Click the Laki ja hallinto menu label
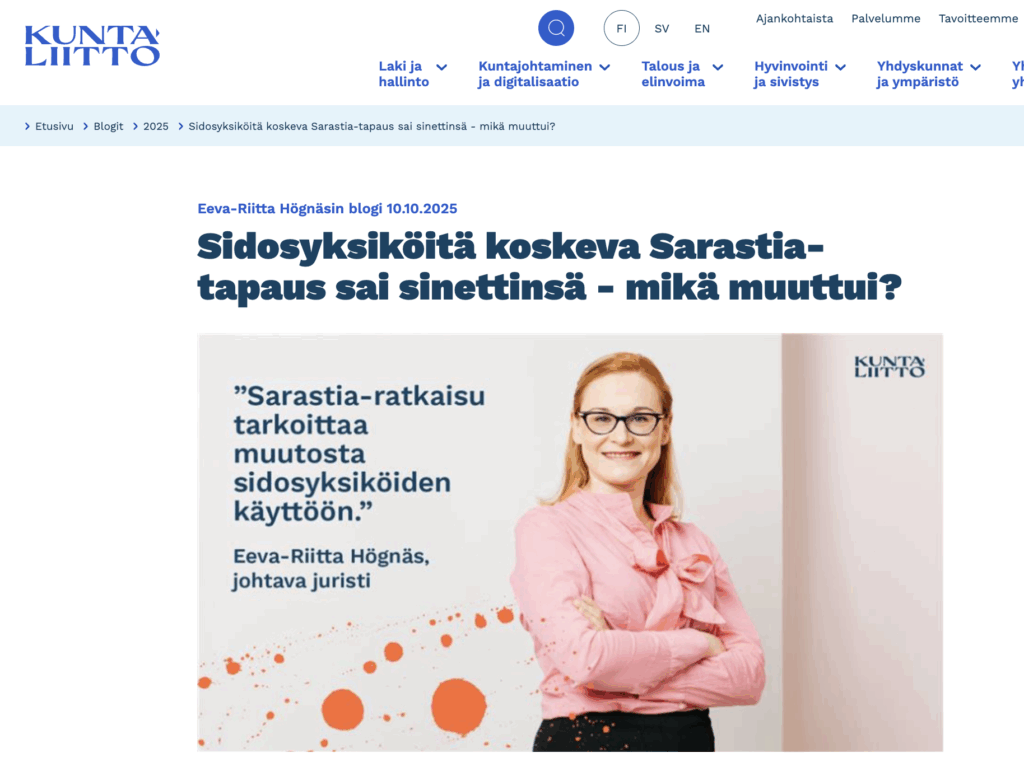 [404, 74]
